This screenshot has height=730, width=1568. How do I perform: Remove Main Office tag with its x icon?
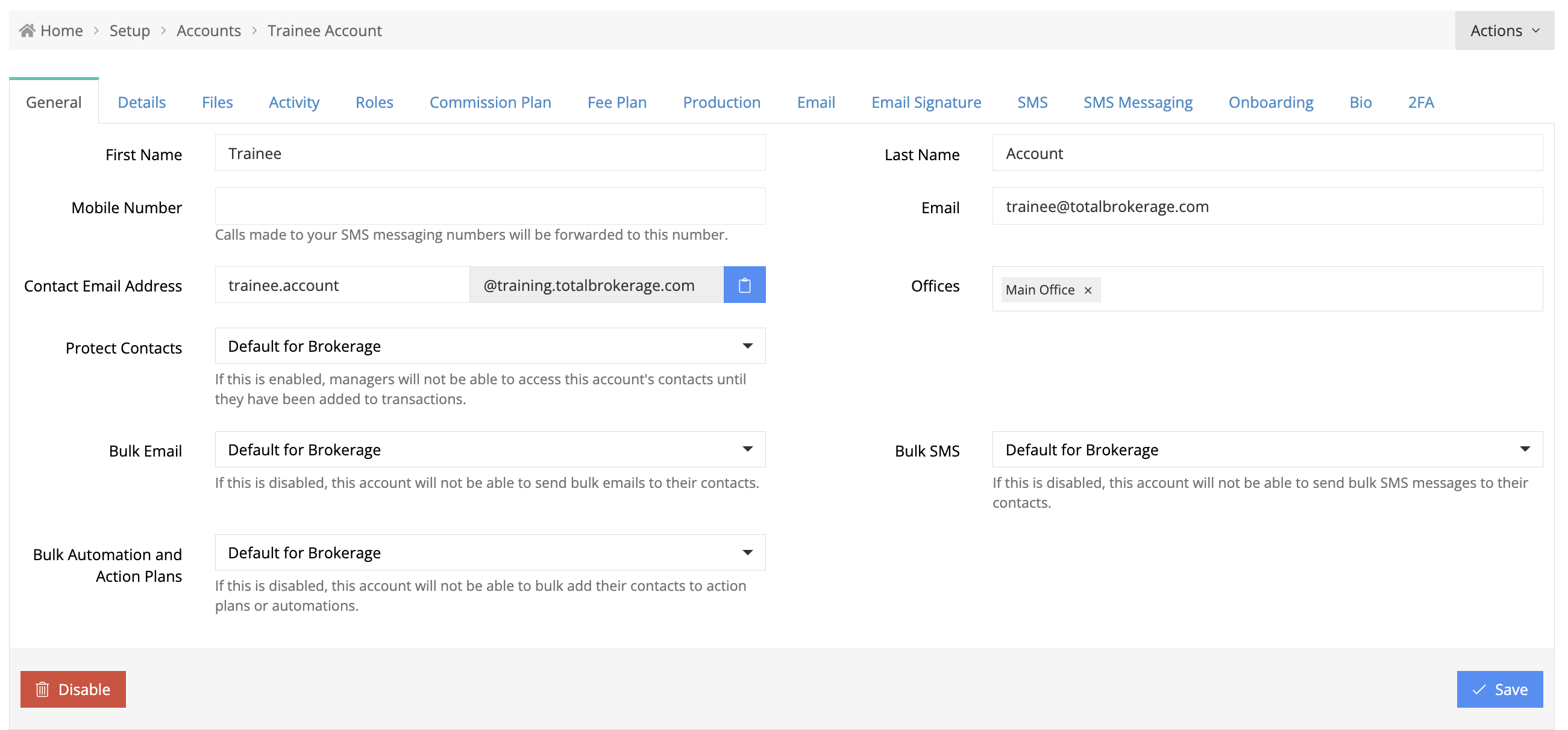[1088, 290]
